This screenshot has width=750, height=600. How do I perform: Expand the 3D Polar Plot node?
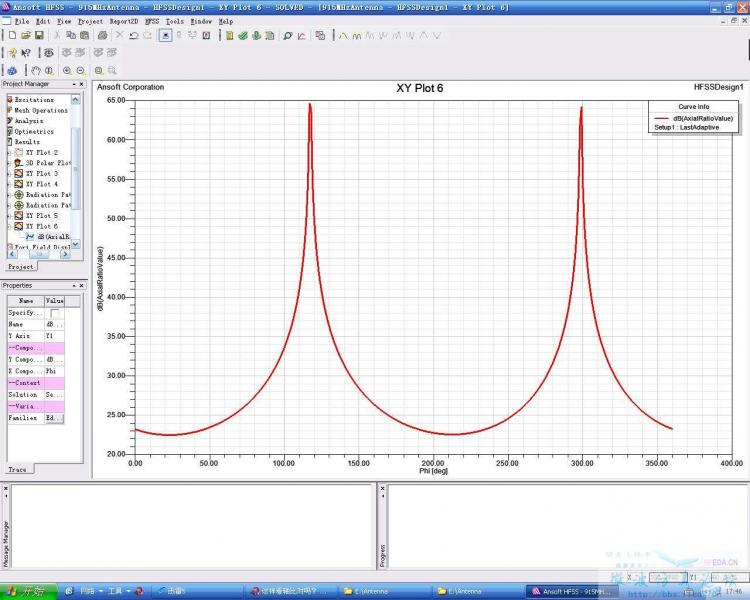point(9,163)
